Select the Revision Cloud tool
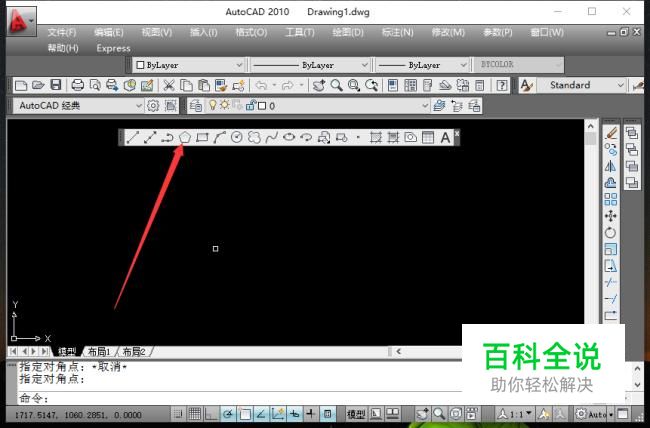This screenshot has height=428, width=650. (254, 137)
